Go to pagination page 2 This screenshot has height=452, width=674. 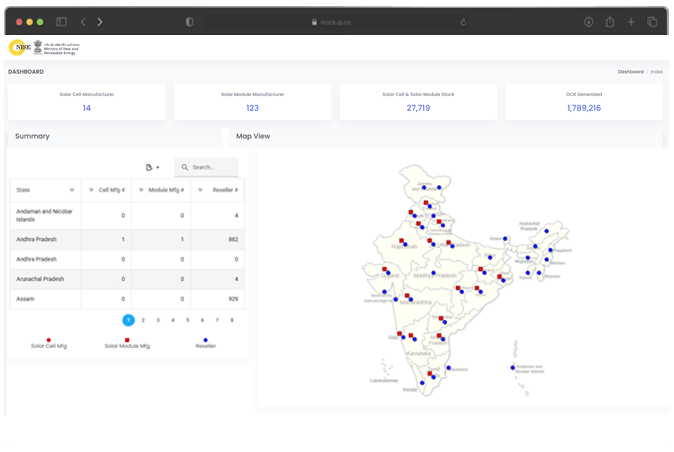point(143,320)
